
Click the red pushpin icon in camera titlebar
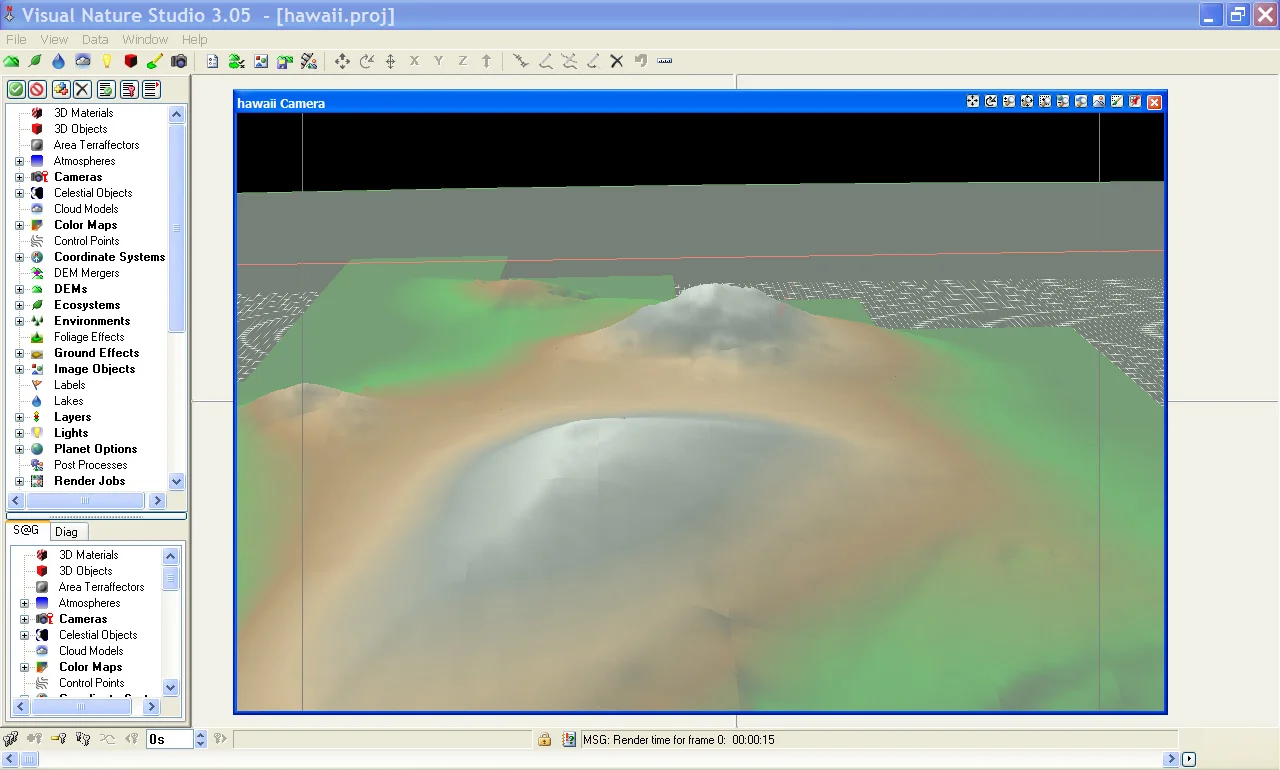point(1135,102)
